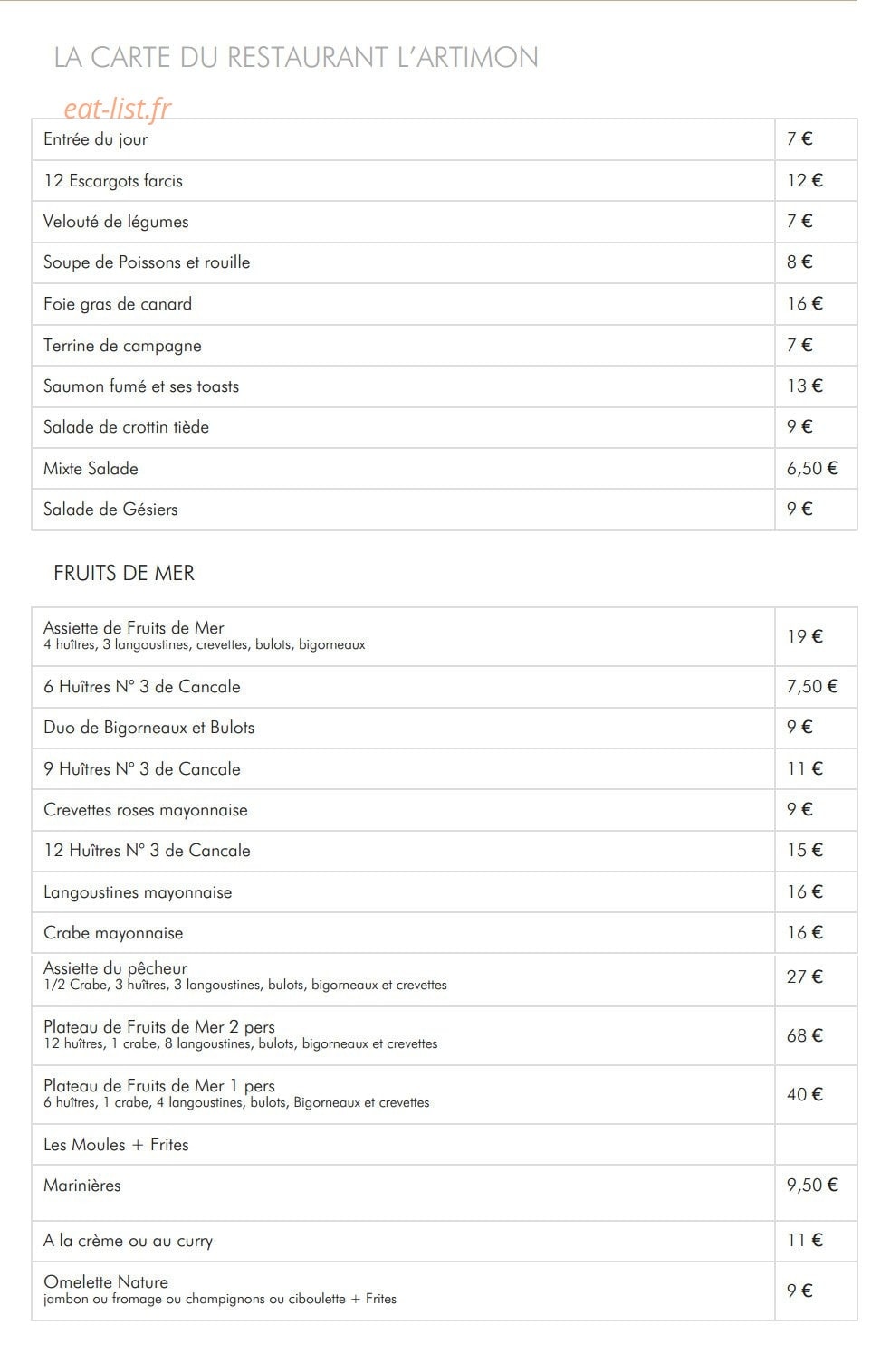This screenshot has width=890, height=1372.
Task: Select the Salade de Gésiers row
Action: coord(445,510)
